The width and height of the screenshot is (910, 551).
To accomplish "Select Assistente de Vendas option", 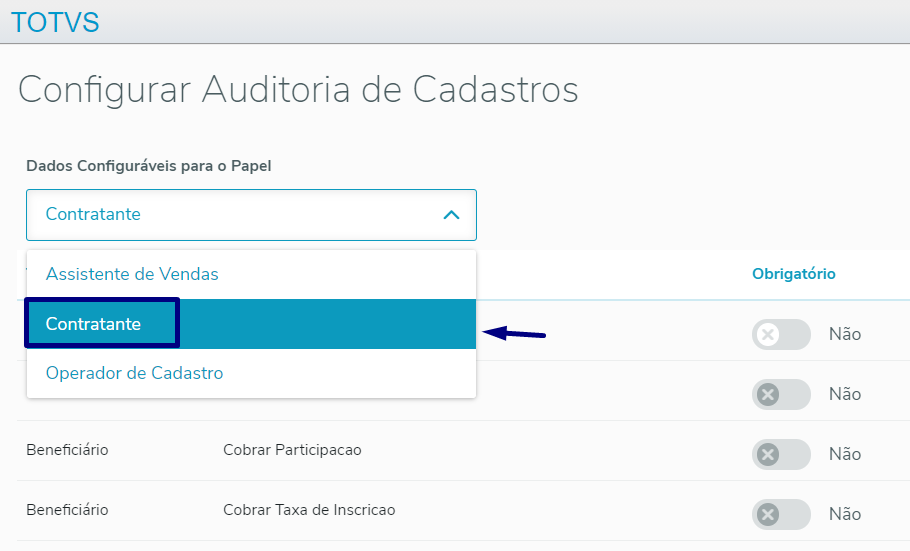I will coord(251,274).
